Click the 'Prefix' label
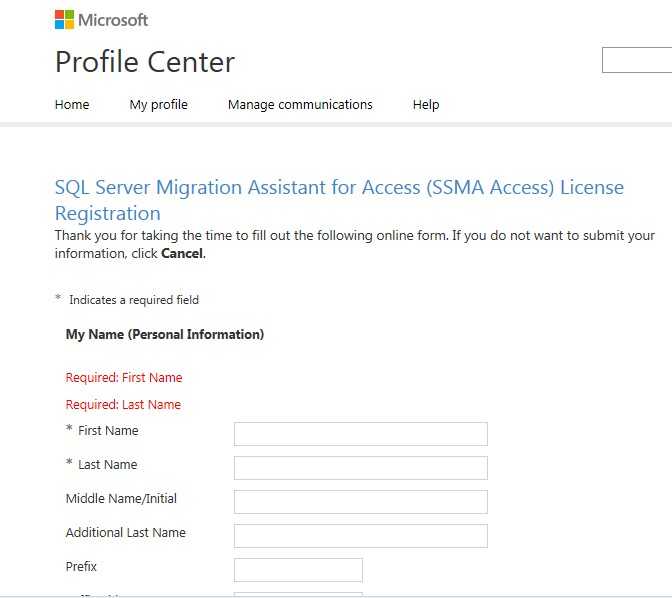672x598 pixels. [x=81, y=567]
